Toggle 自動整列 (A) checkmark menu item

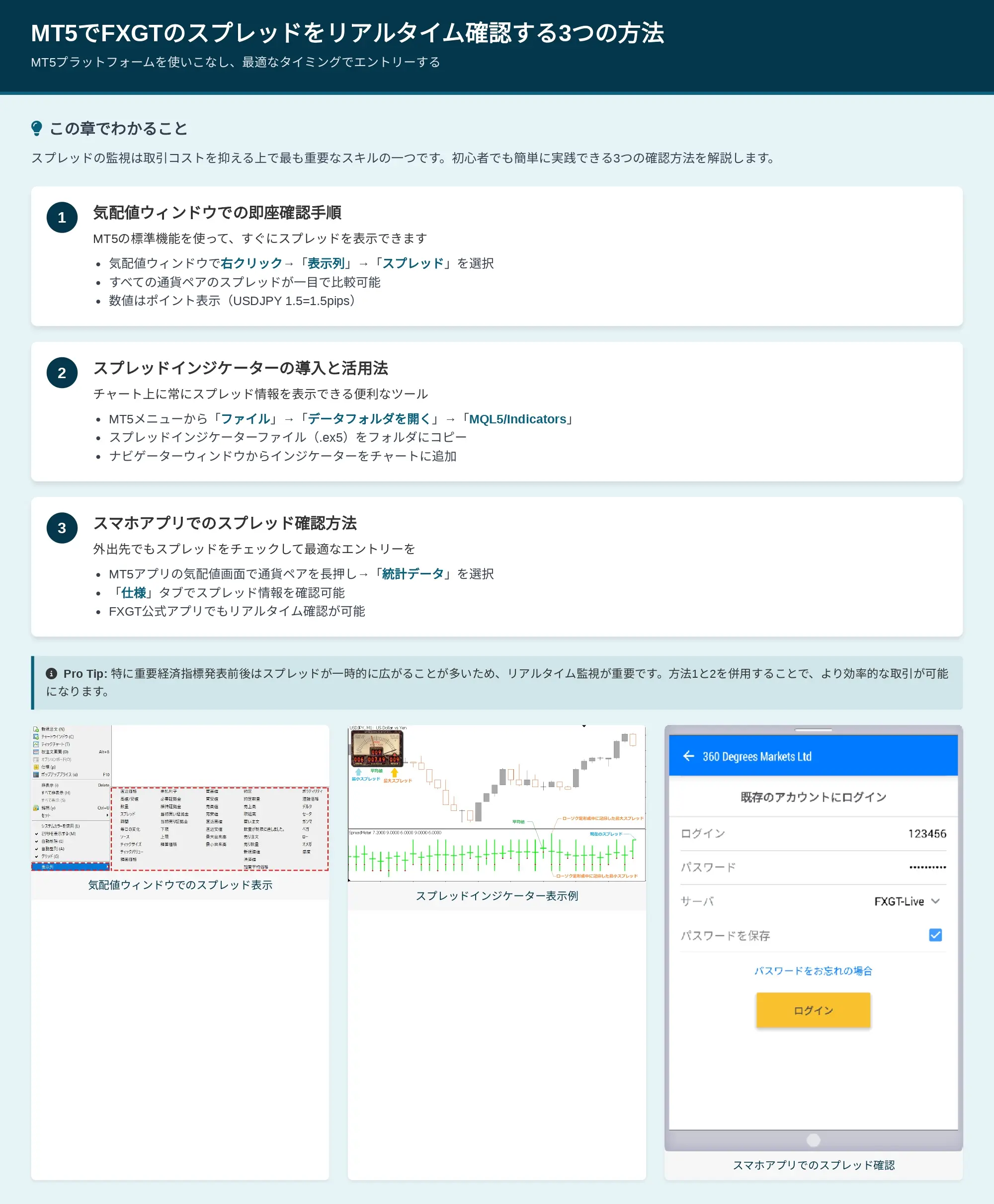(x=52, y=849)
